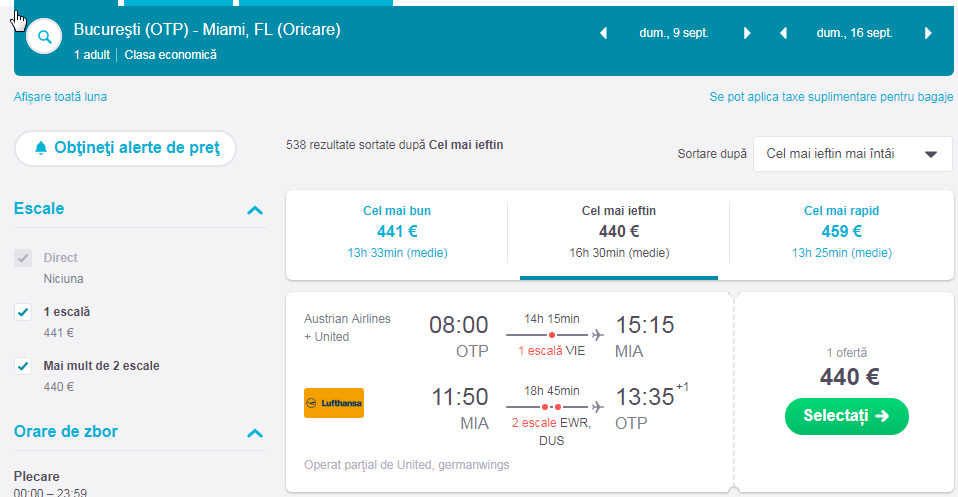Switch to 'Cel mai rapid' tab

[841, 232]
